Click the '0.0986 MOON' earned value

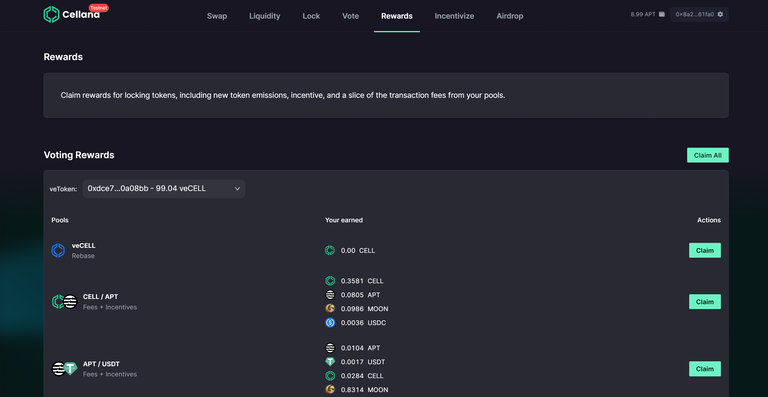pos(364,309)
